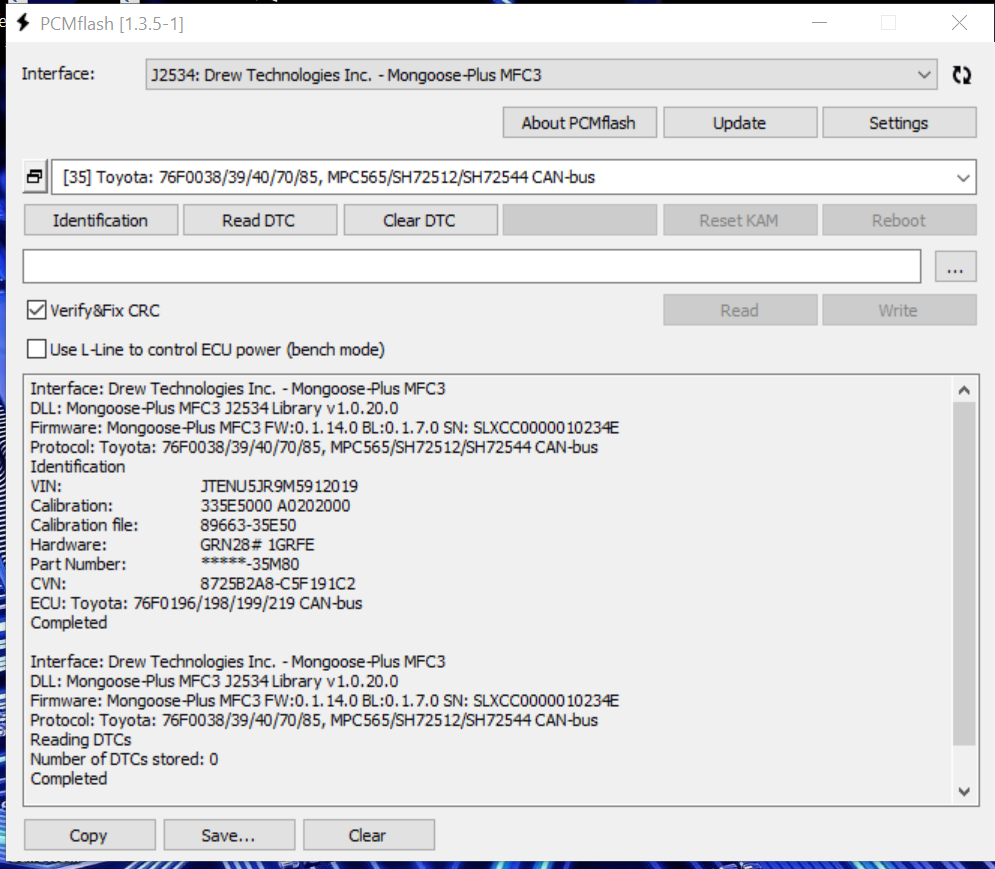Screen dimensions: 995x869
Task: Click the PCMflash lightning bolt title icon
Action: (x=23, y=23)
